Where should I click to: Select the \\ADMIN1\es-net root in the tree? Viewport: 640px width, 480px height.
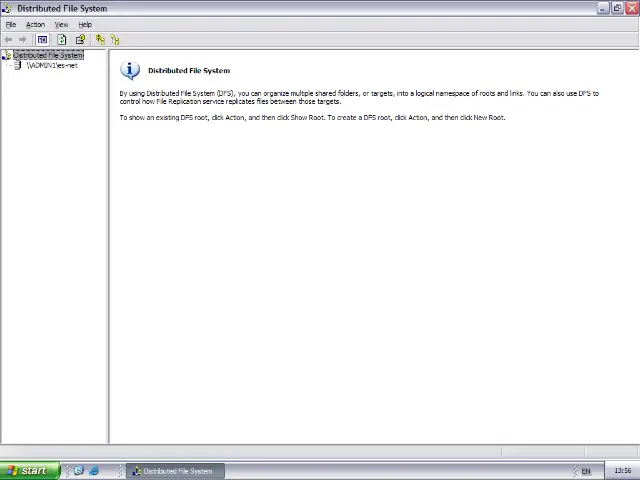pos(52,66)
